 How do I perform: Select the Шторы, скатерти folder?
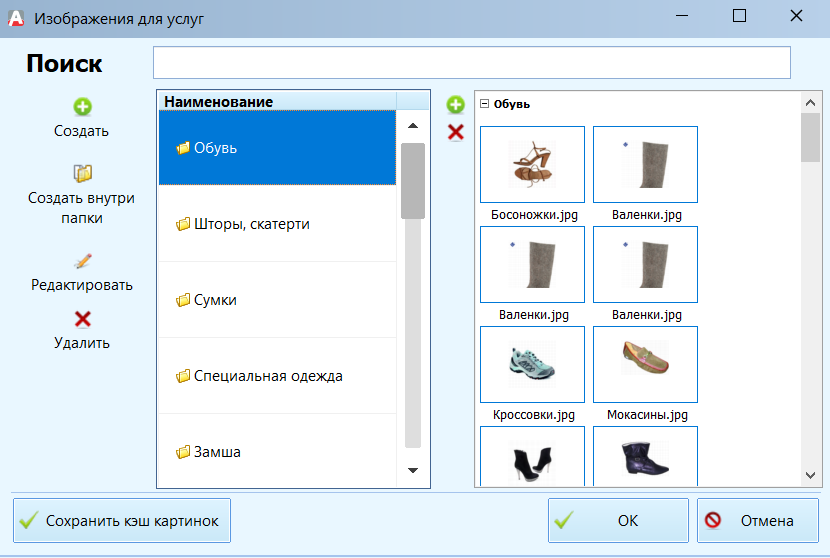[x=277, y=224]
